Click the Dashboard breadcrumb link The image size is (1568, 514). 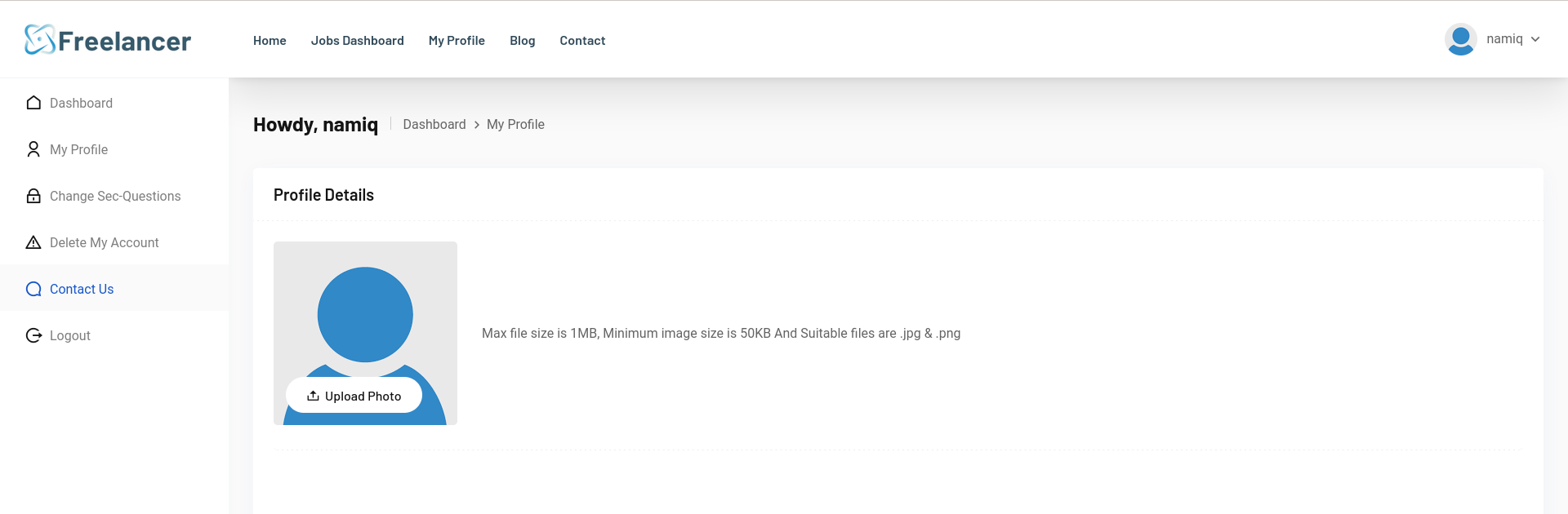coord(434,124)
